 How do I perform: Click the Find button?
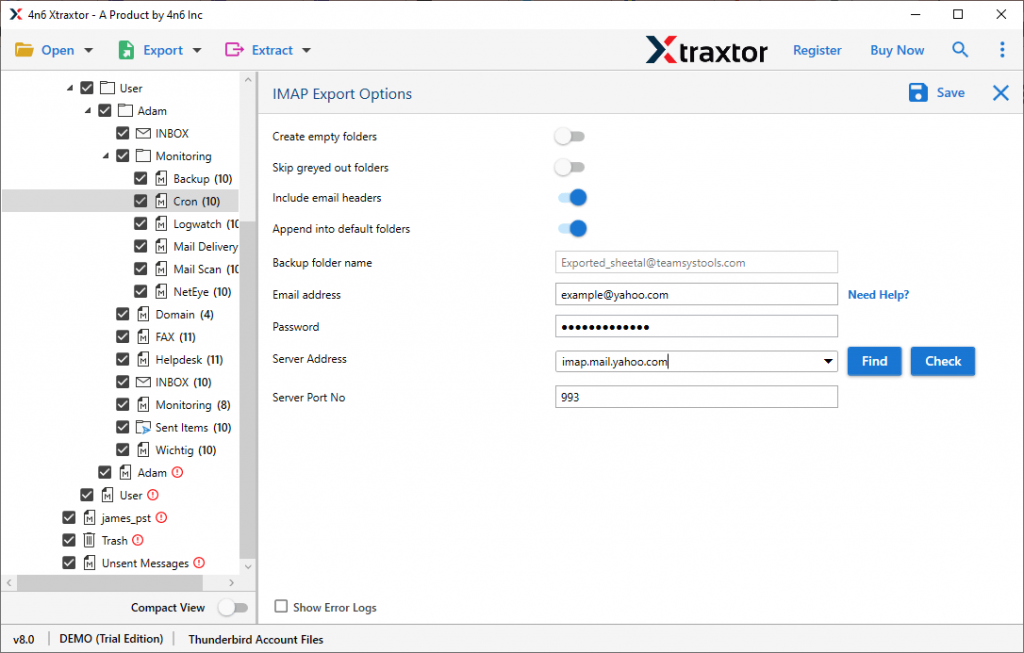(874, 361)
